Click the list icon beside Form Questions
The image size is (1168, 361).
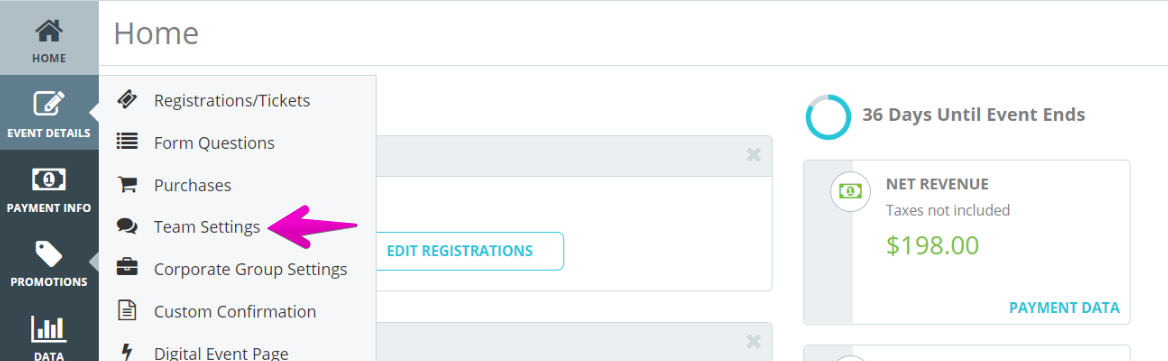click(x=127, y=142)
